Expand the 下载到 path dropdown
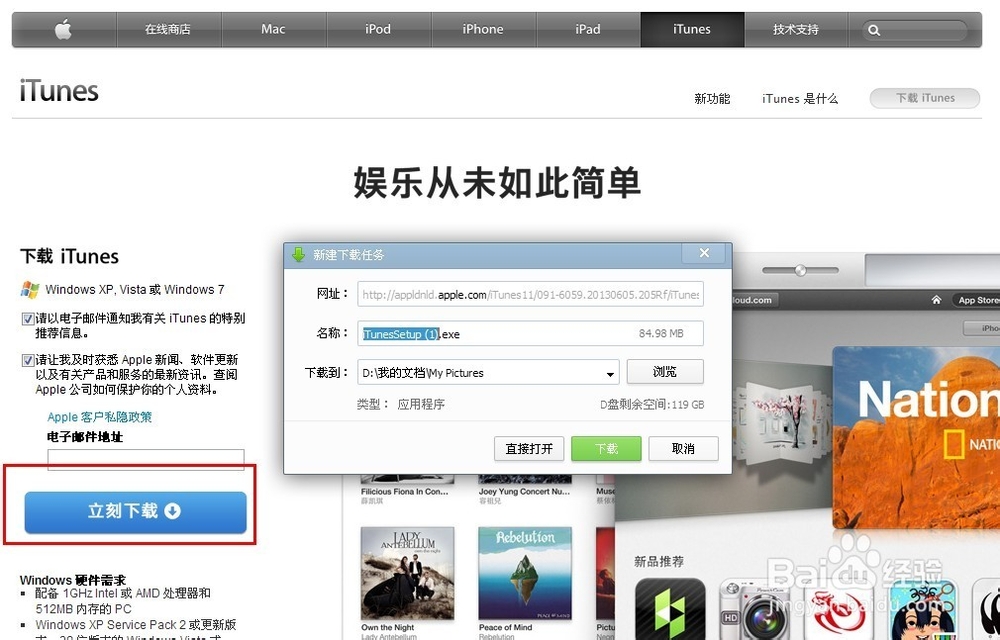This screenshot has width=1000, height=640. click(610, 374)
